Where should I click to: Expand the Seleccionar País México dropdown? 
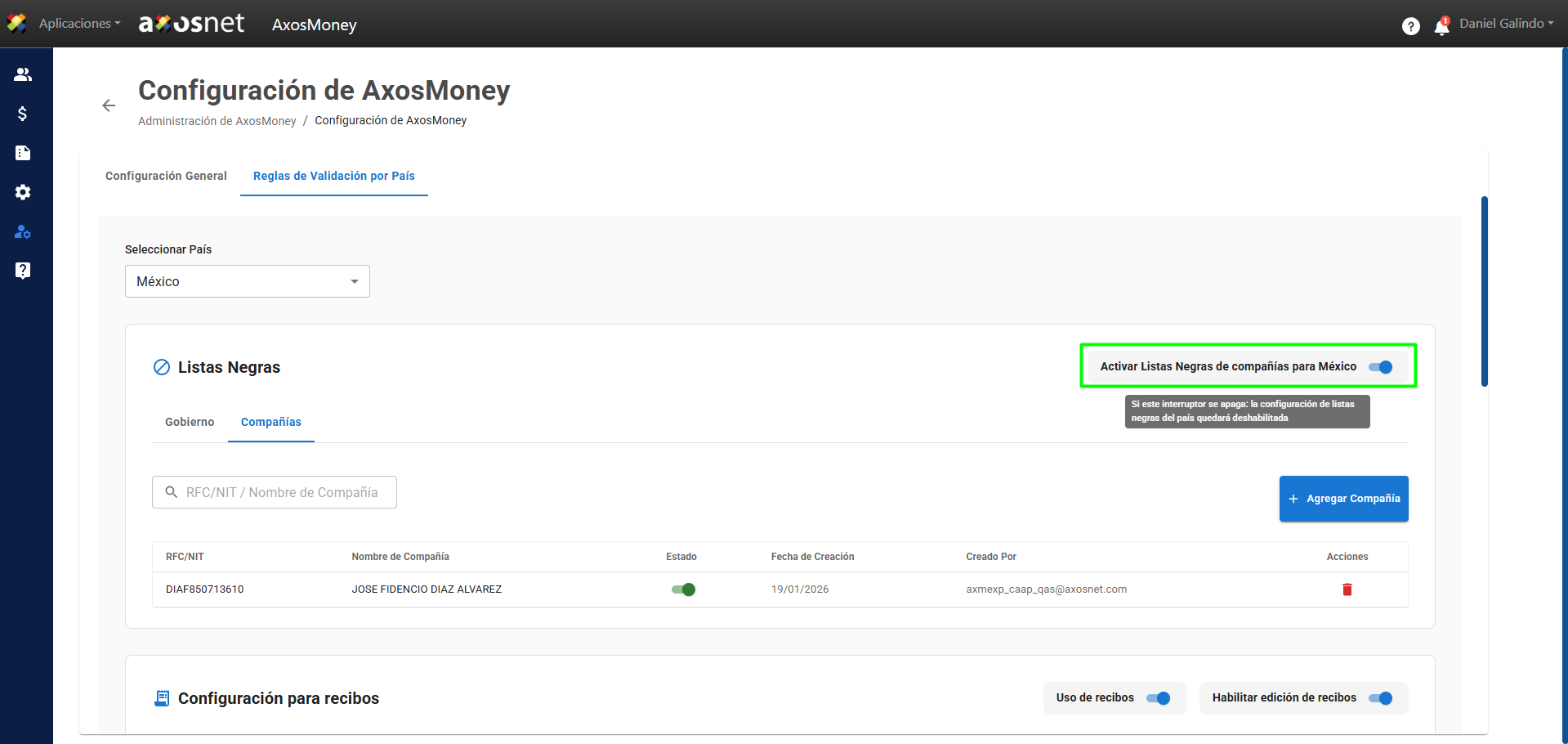coord(248,281)
